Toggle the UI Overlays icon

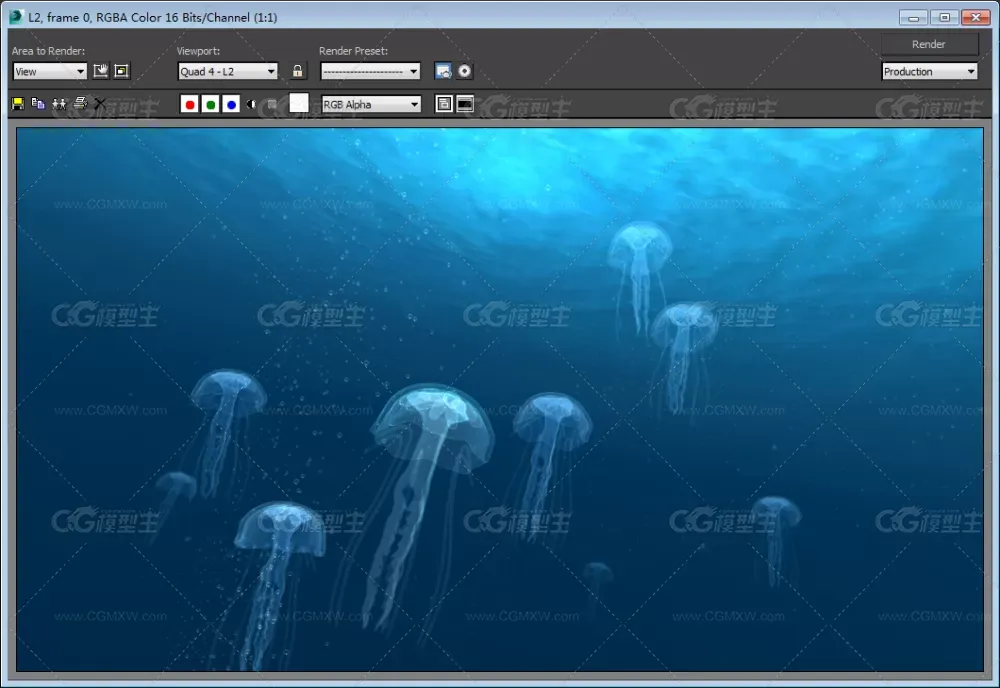(x=444, y=104)
